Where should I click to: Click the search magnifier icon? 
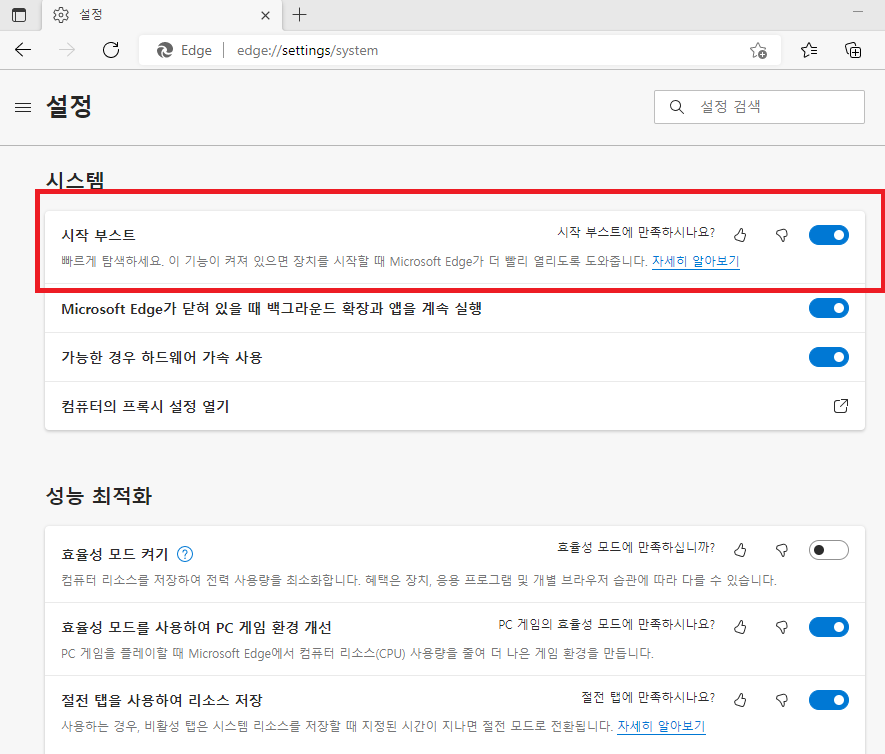(677, 107)
